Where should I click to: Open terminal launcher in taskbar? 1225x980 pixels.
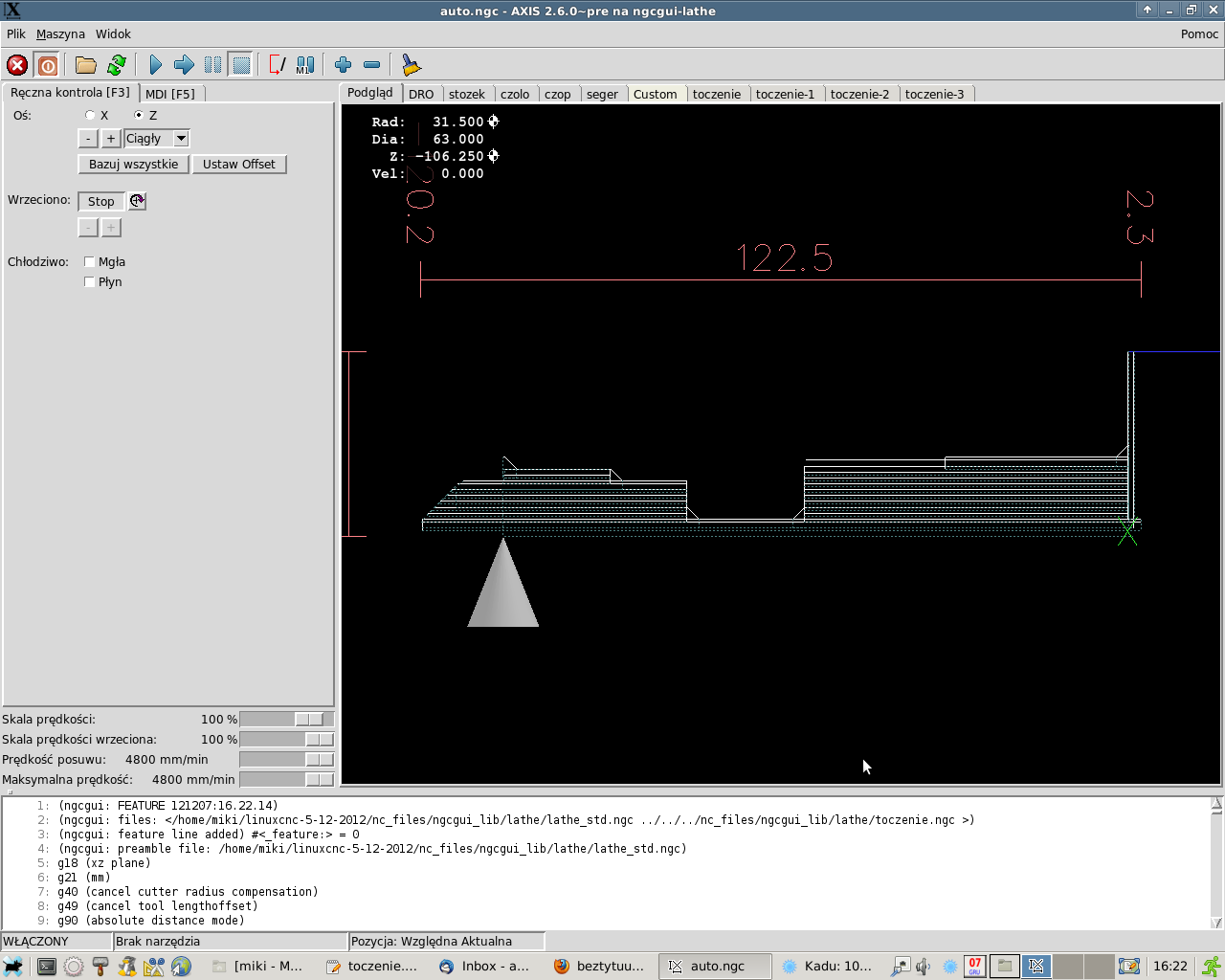[47, 967]
